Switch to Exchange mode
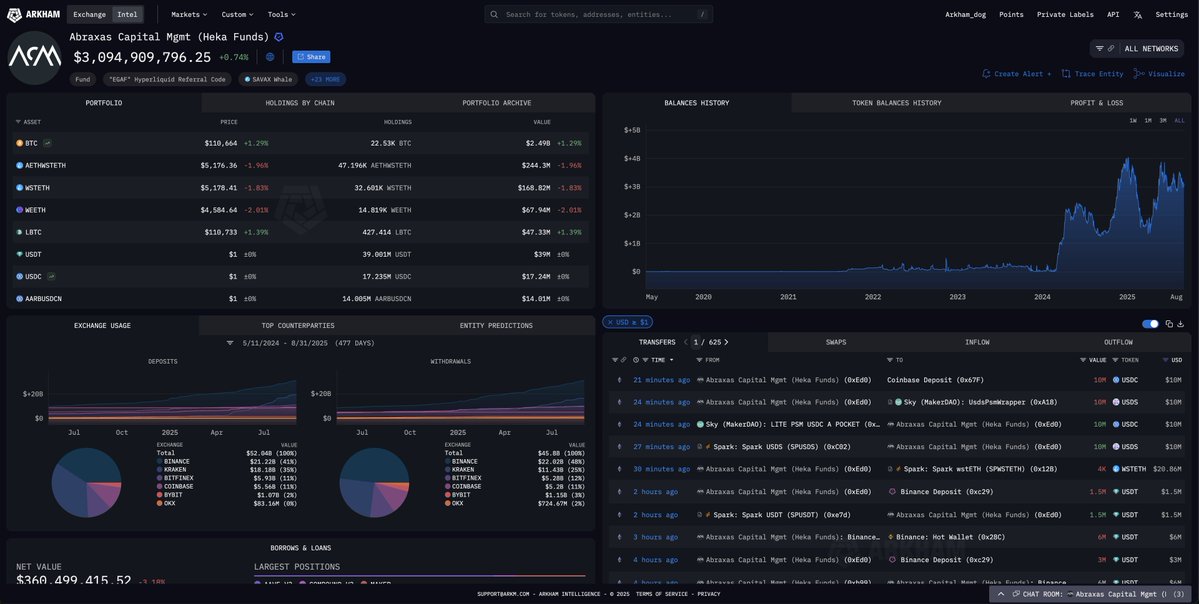This screenshot has height=604, width=1199. click(89, 15)
